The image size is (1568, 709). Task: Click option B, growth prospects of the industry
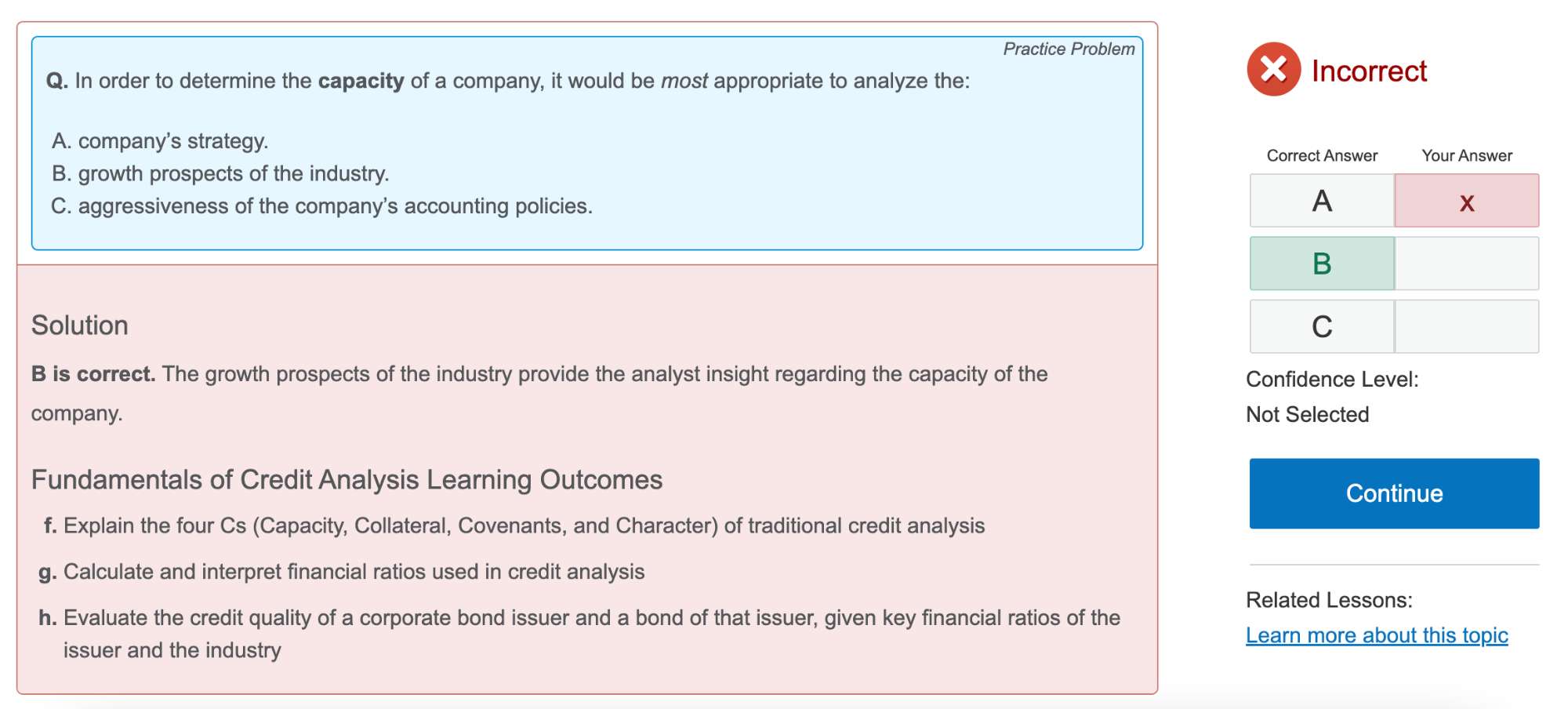[x=220, y=173]
